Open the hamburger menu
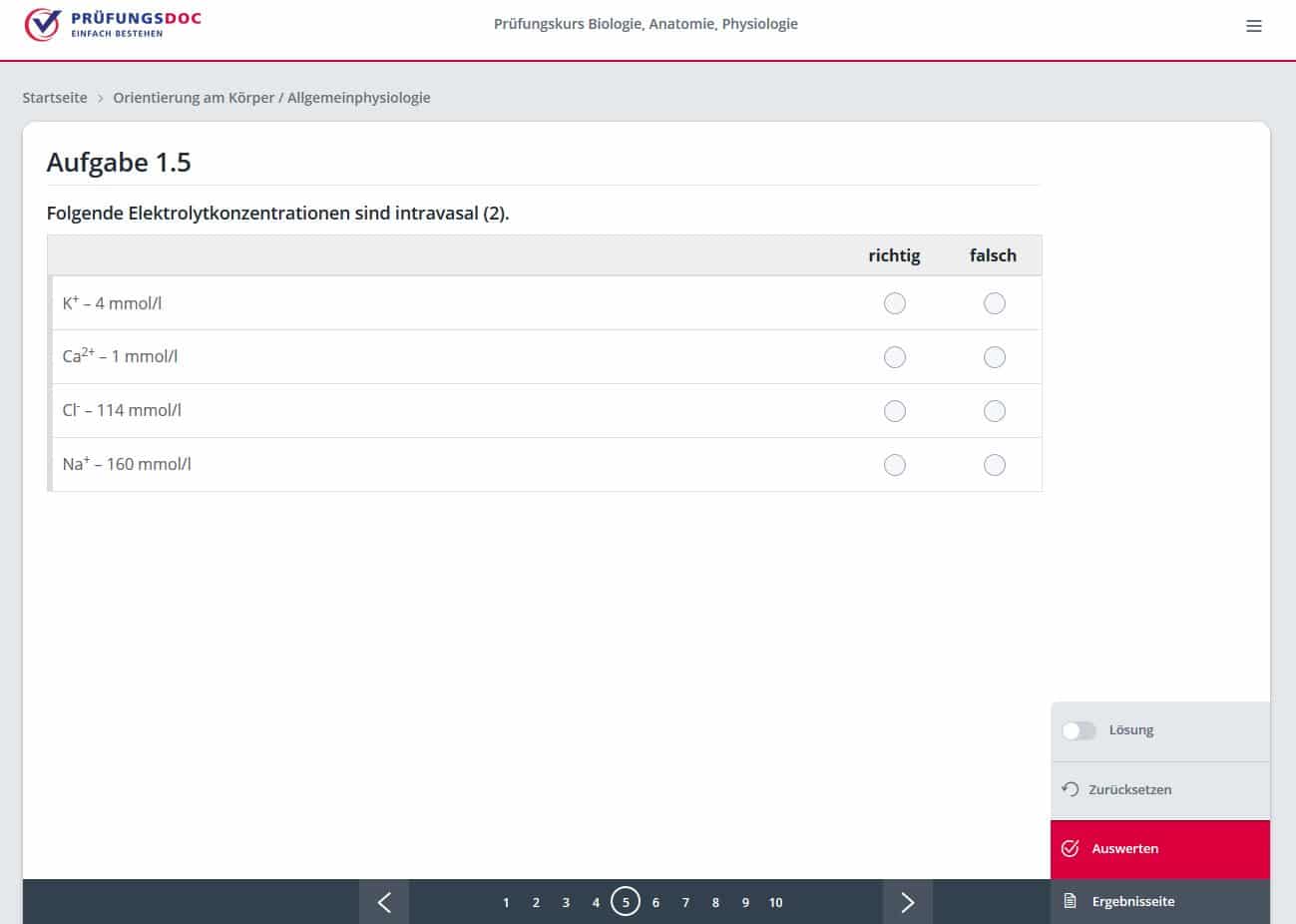The width and height of the screenshot is (1296, 924). 1254,26
